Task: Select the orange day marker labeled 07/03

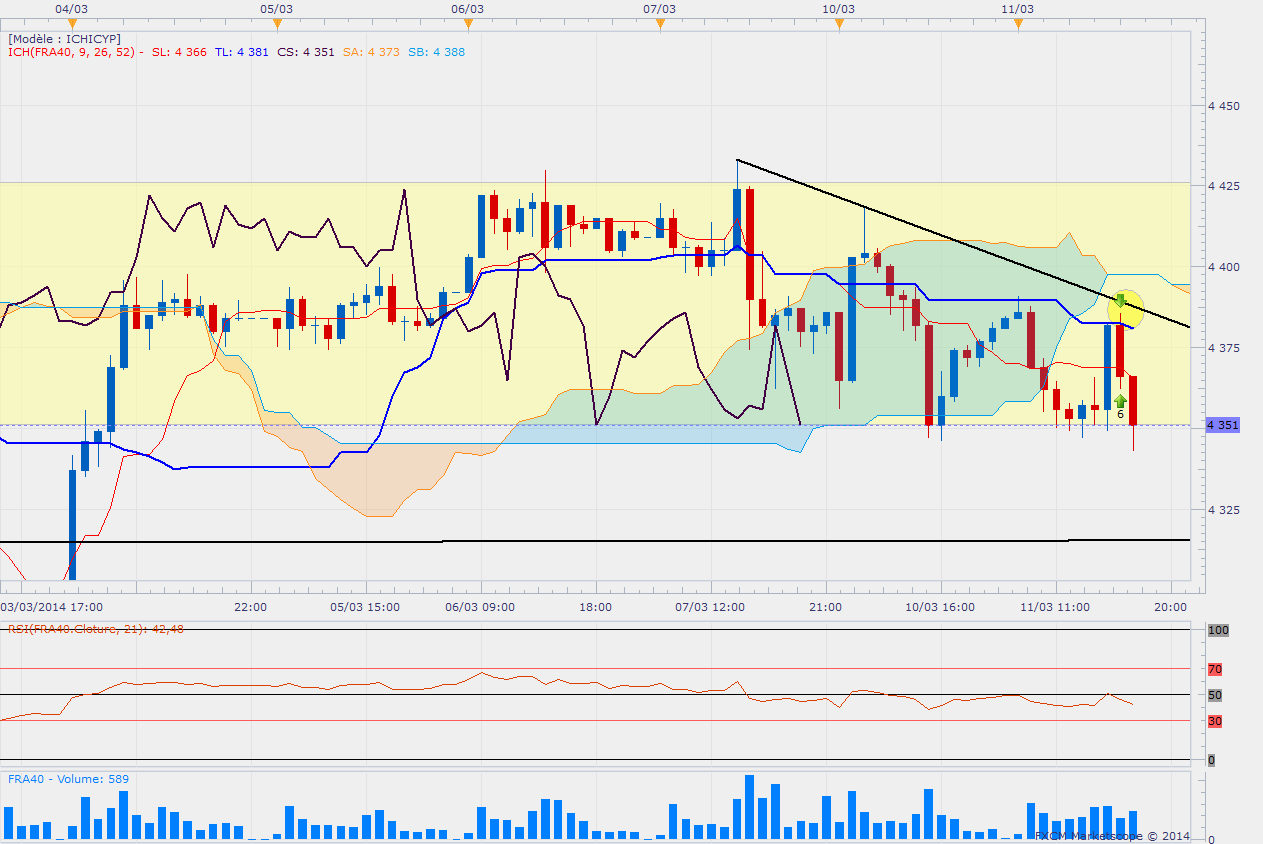Action: [x=660, y=25]
